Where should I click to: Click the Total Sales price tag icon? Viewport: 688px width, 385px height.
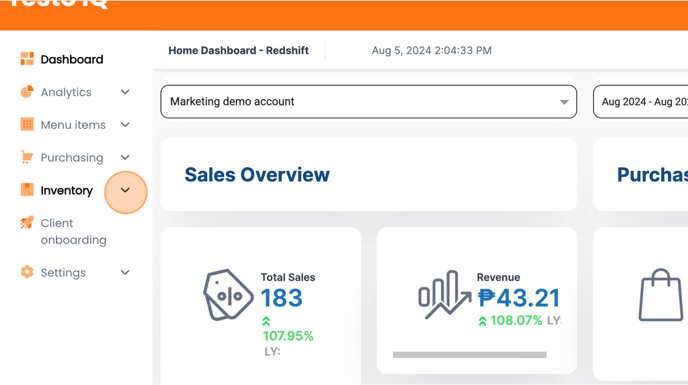[228, 295]
